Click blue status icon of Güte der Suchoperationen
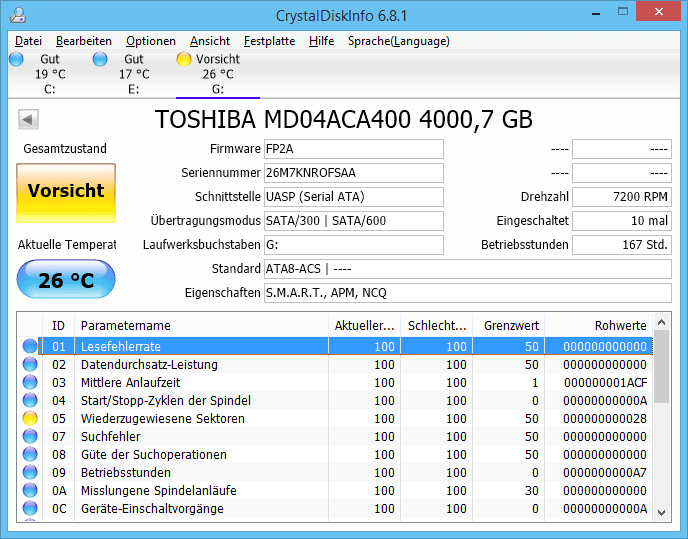Viewport: 688px width, 539px height. click(30, 454)
